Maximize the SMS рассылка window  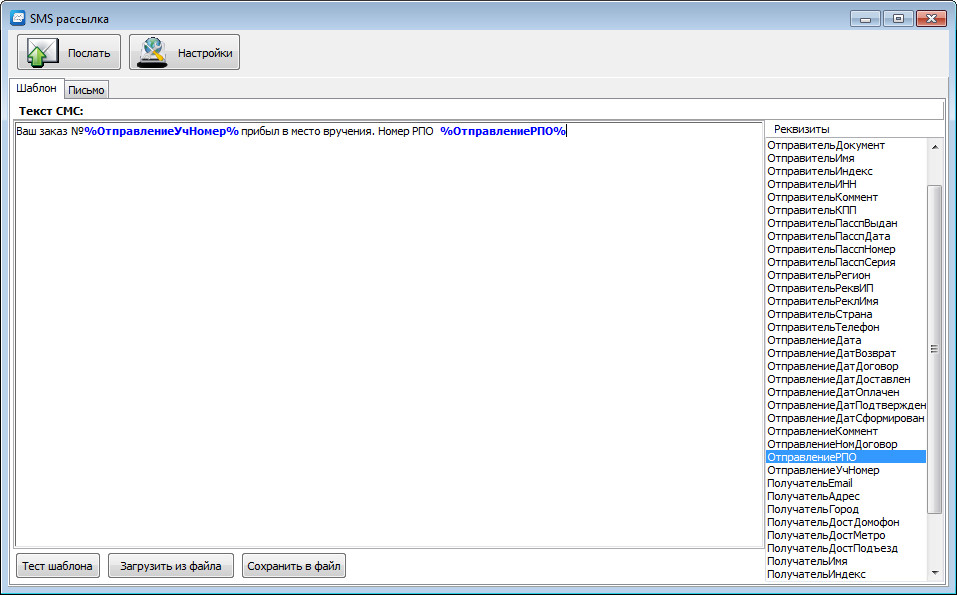[x=898, y=19]
